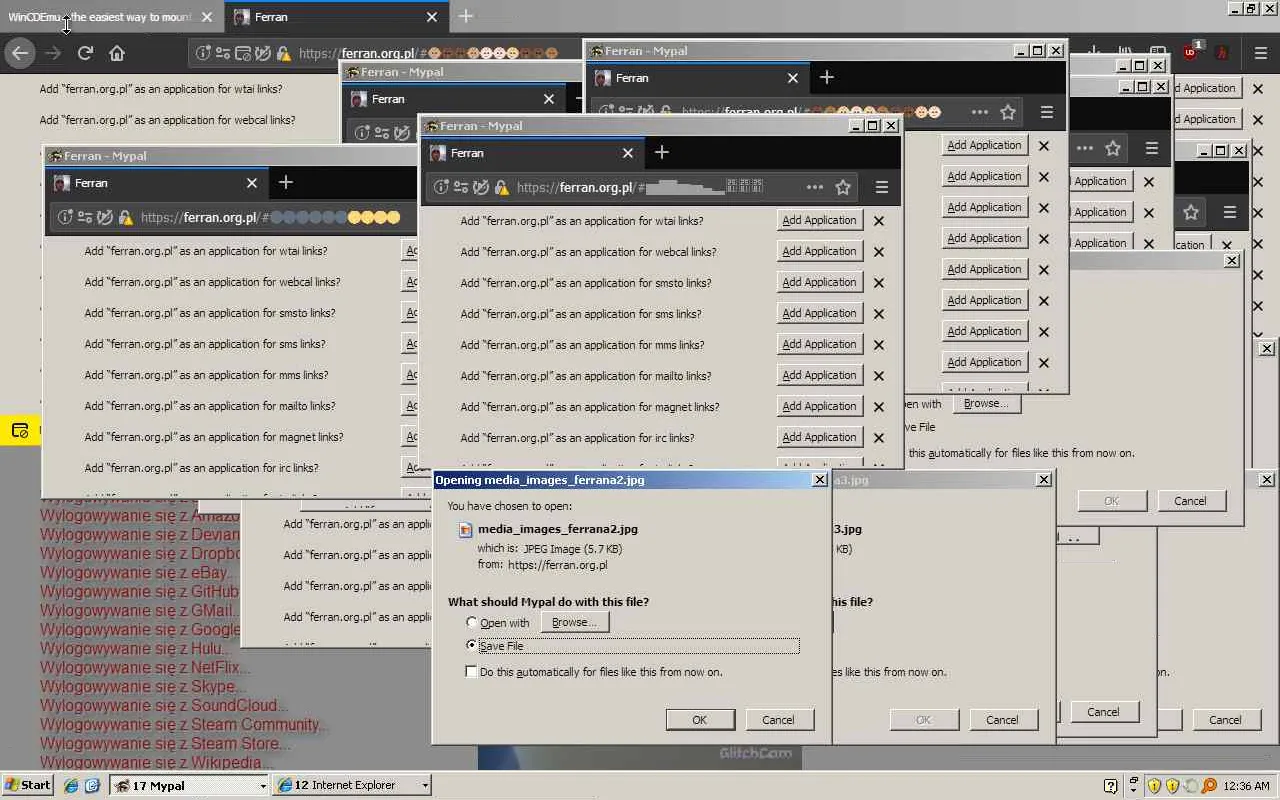Click the 'Wylogowywanie się z Skype...' text
This screenshot has width=1280, height=800.
click(143, 687)
